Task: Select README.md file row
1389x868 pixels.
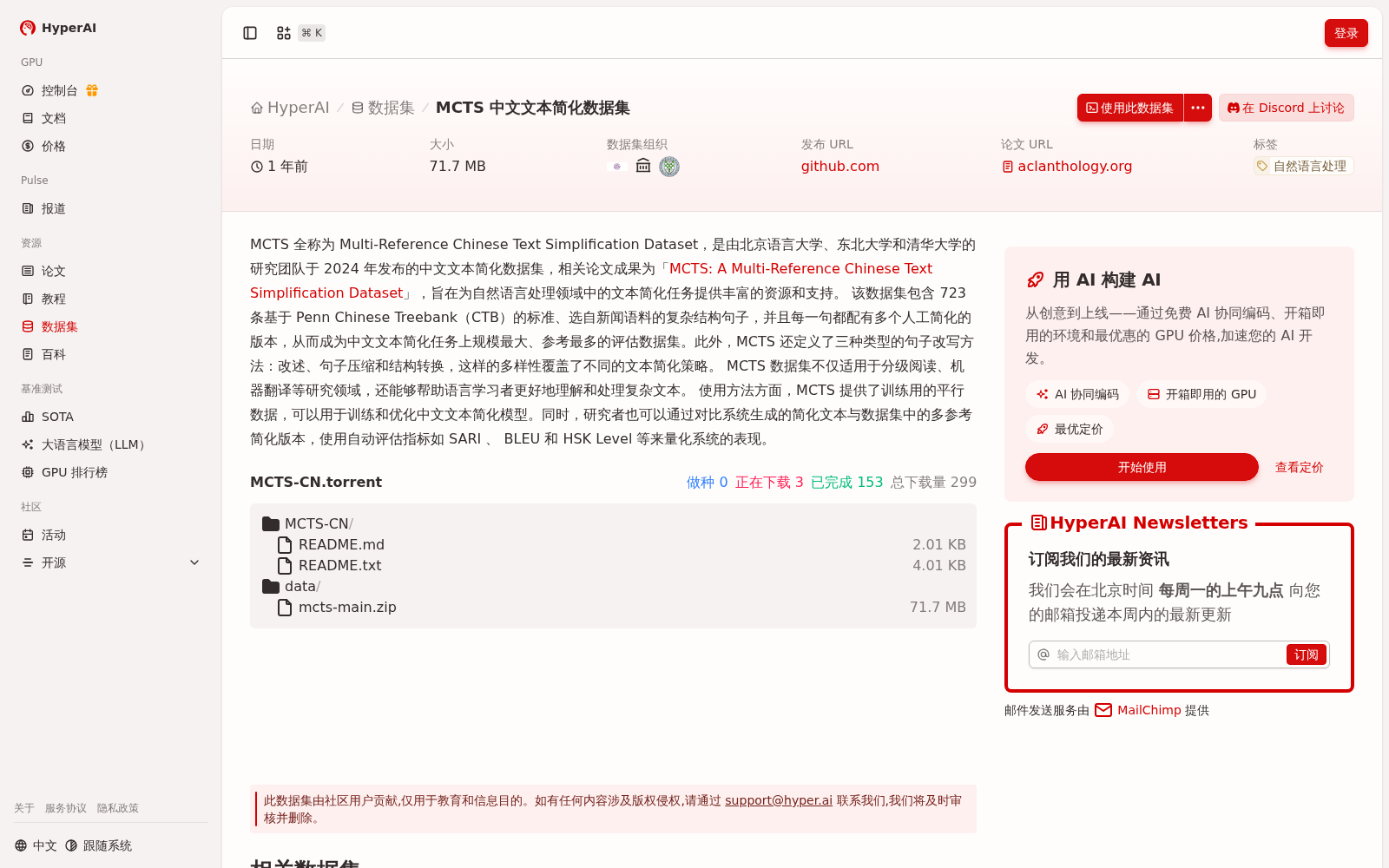Action: point(613,544)
